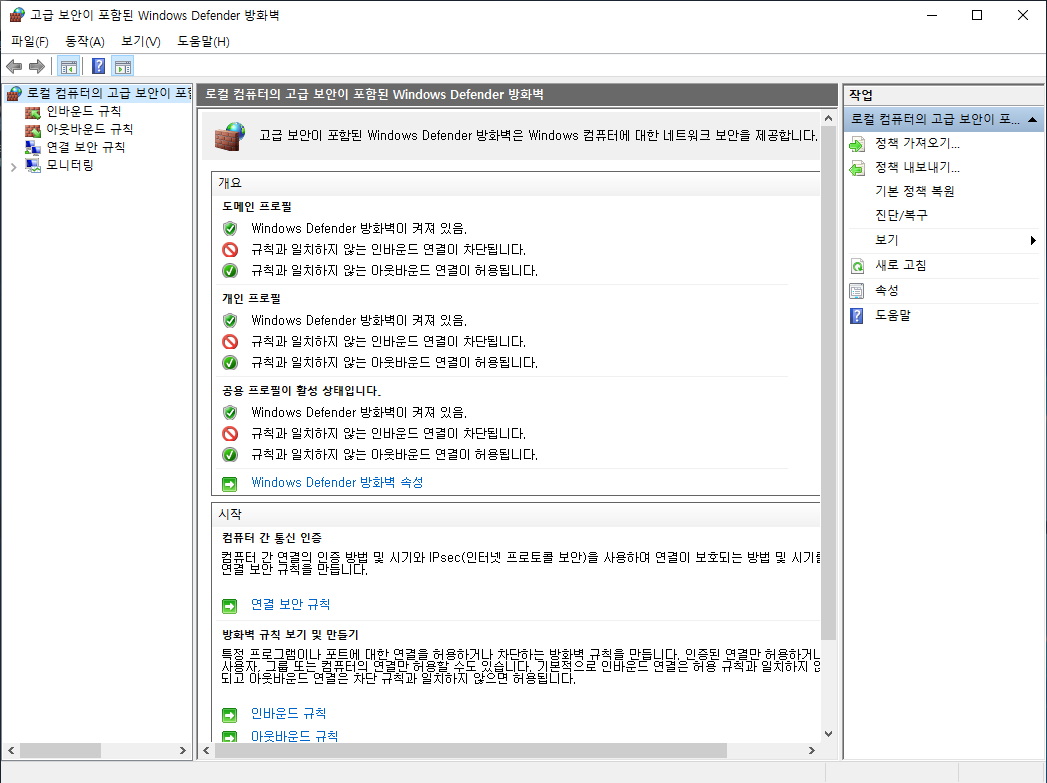The width and height of the screenshot is (1047, 783).
Task: Click the 새로 고침 refresh icon
Action: pos(857,266)
